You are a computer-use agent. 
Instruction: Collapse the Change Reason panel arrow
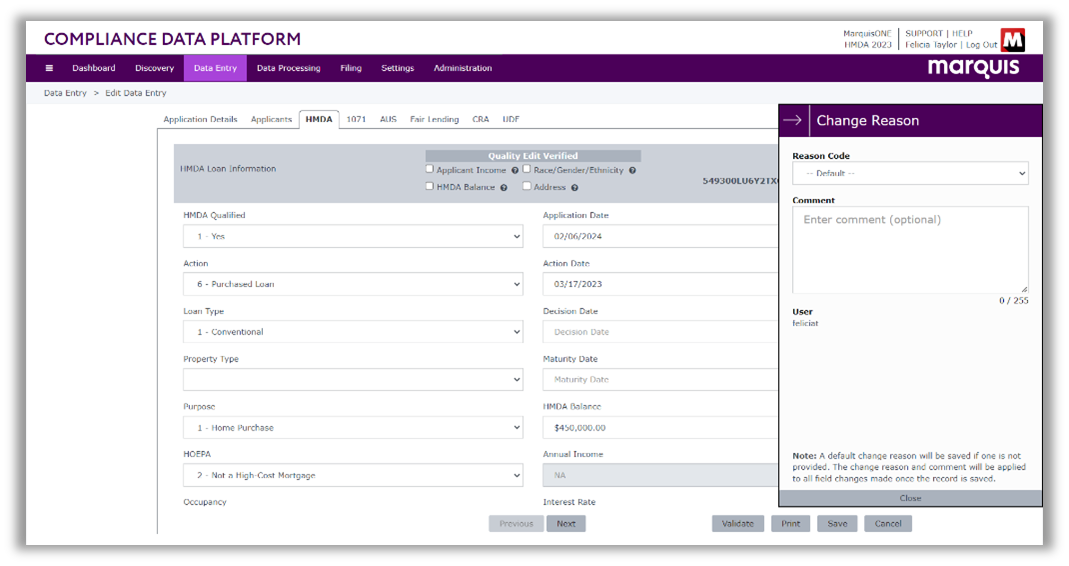[x=793, y=120]
